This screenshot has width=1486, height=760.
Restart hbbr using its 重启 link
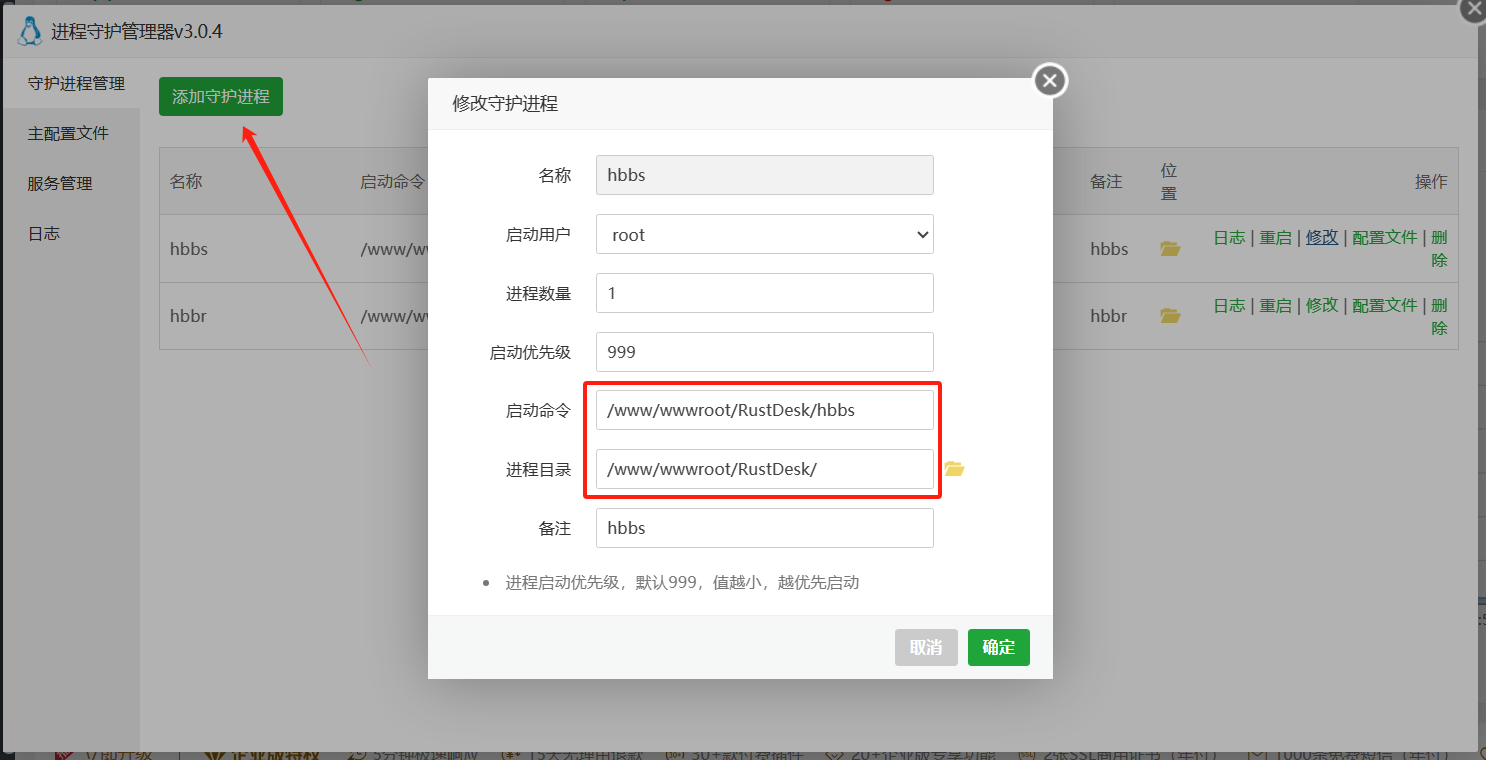click(x=1276, y=305)
